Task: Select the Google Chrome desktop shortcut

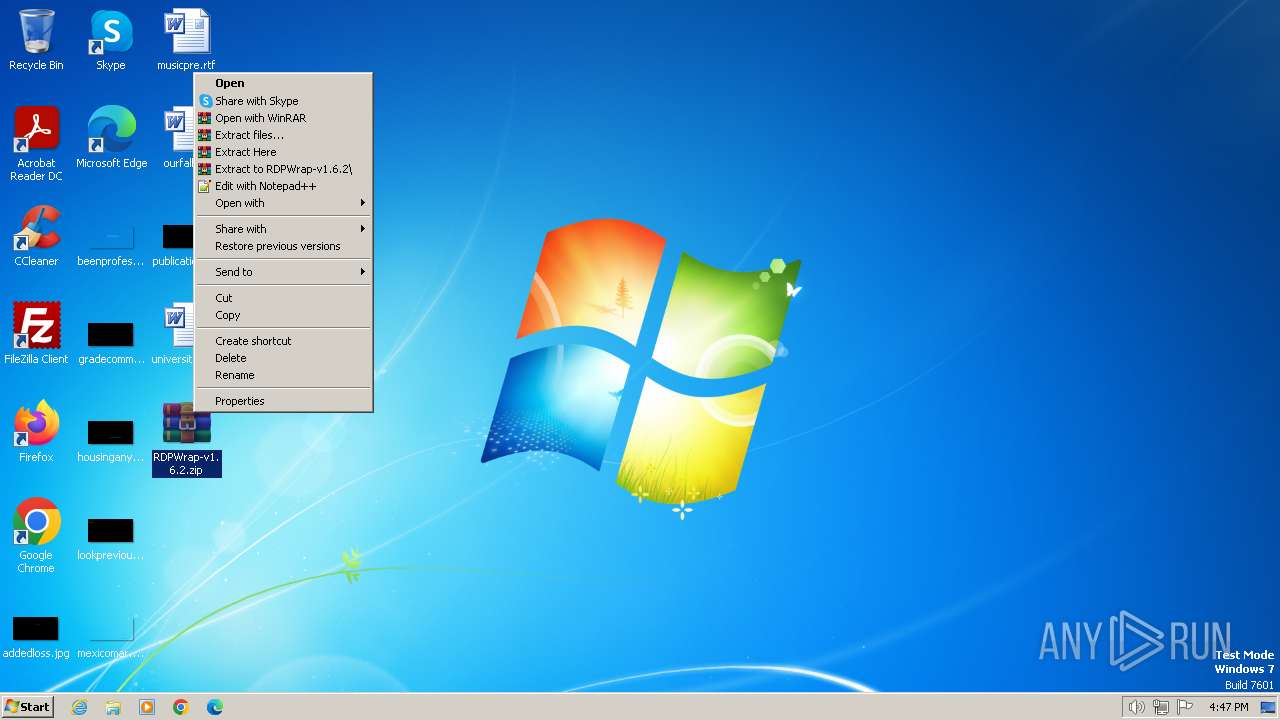Action: click(36, 536)
